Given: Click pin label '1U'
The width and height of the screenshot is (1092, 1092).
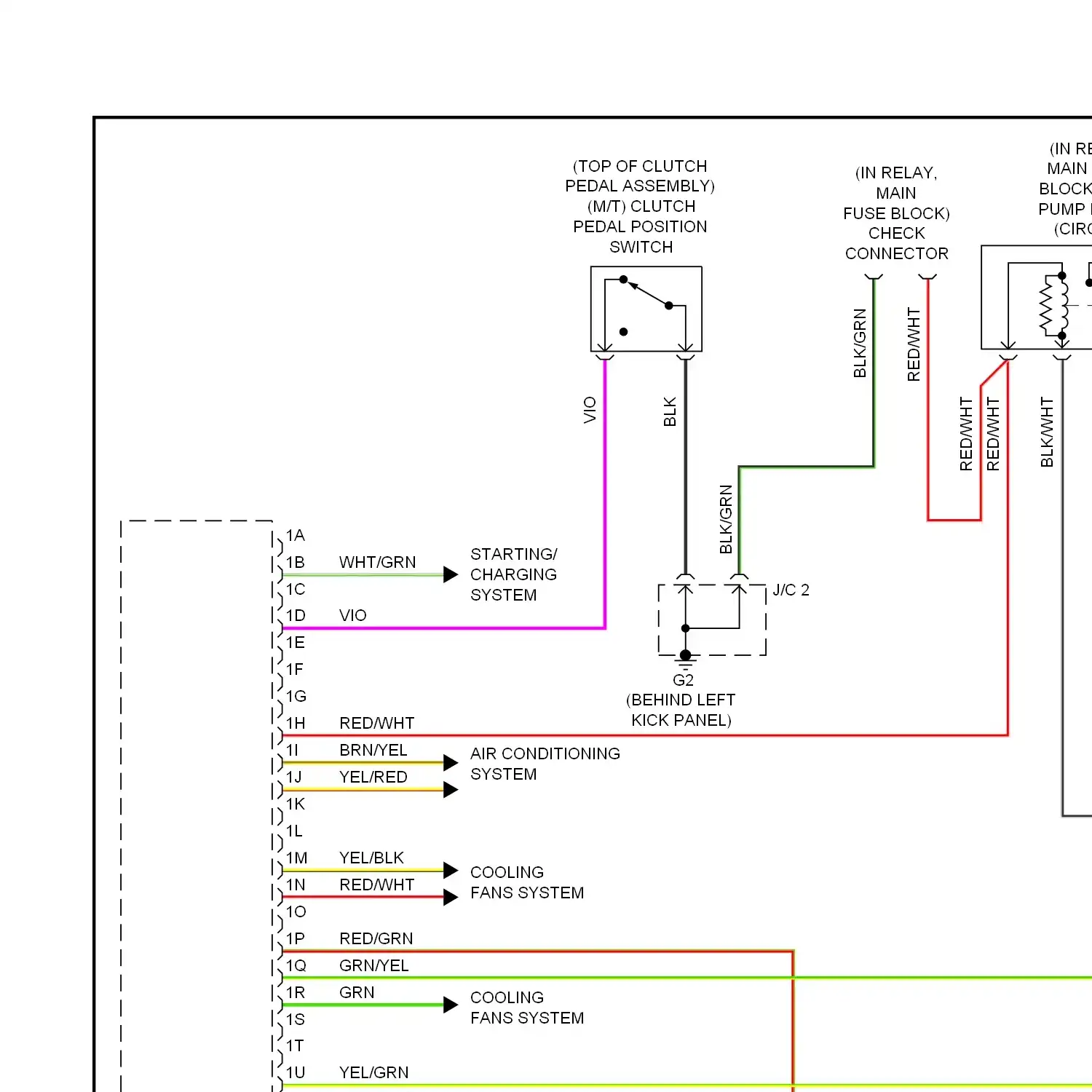Looking at the screenshot, I should [x=295, y=1072].
